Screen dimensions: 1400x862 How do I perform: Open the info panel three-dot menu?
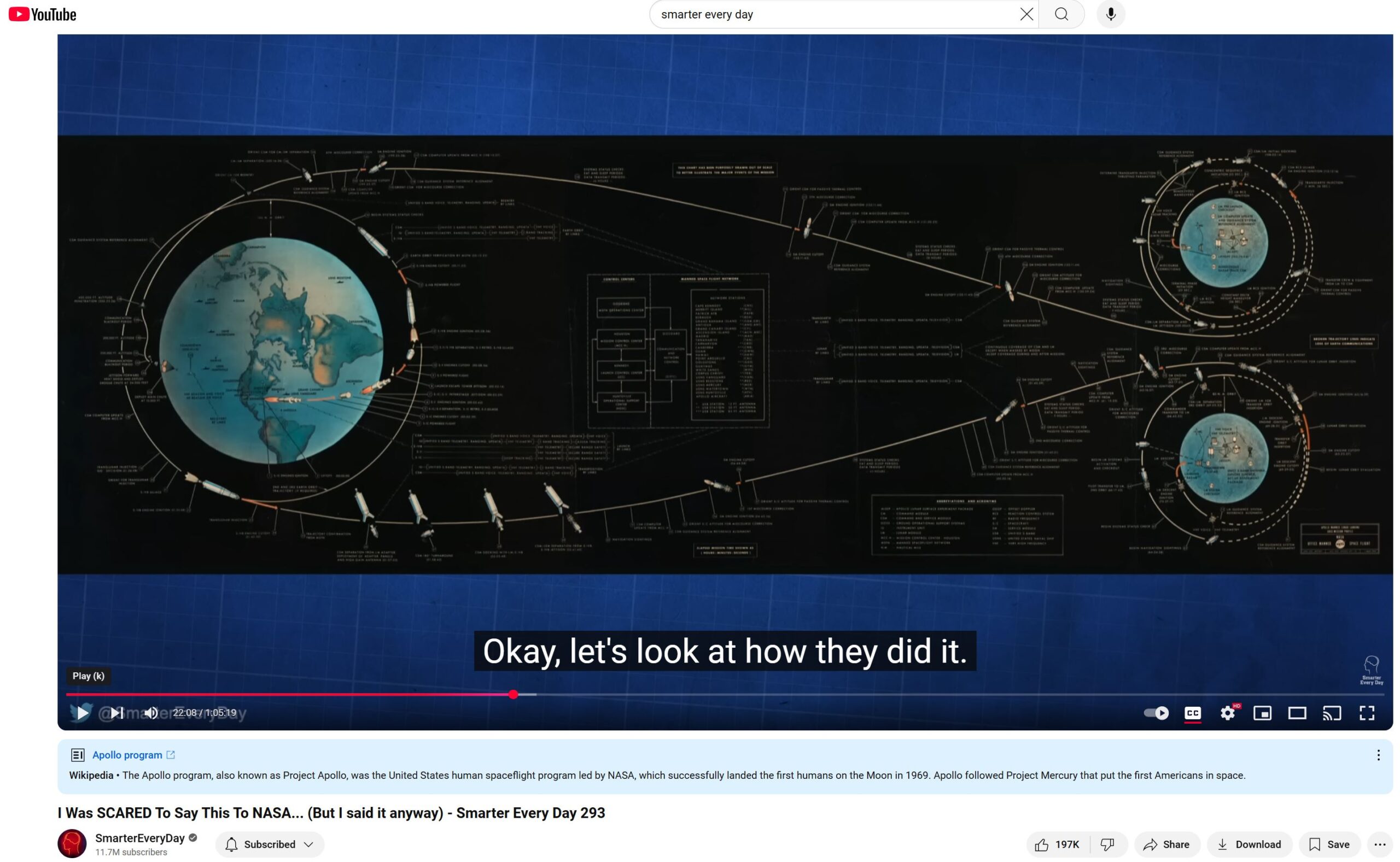click(x=1378, y=754)
